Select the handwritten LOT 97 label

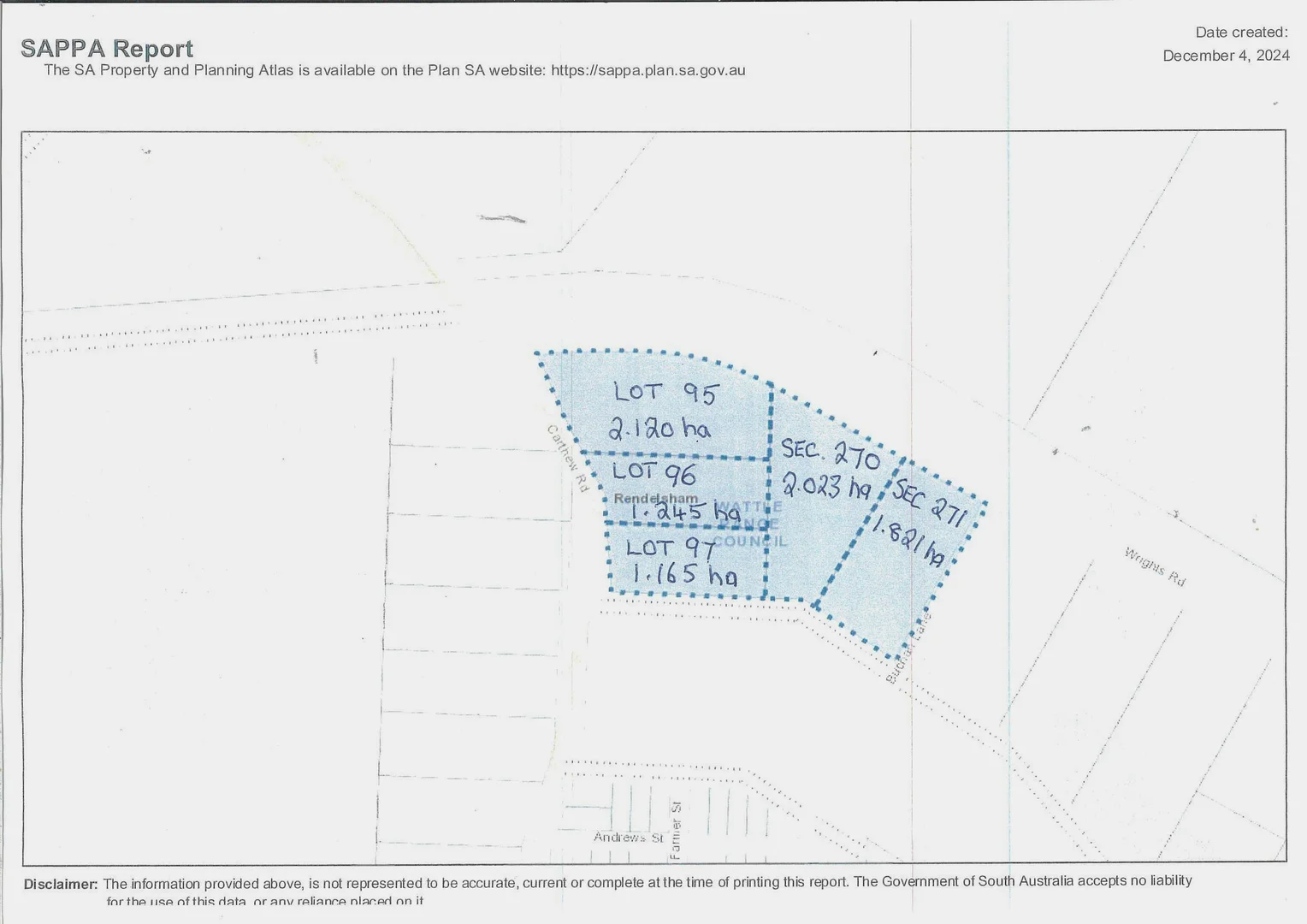670,548
